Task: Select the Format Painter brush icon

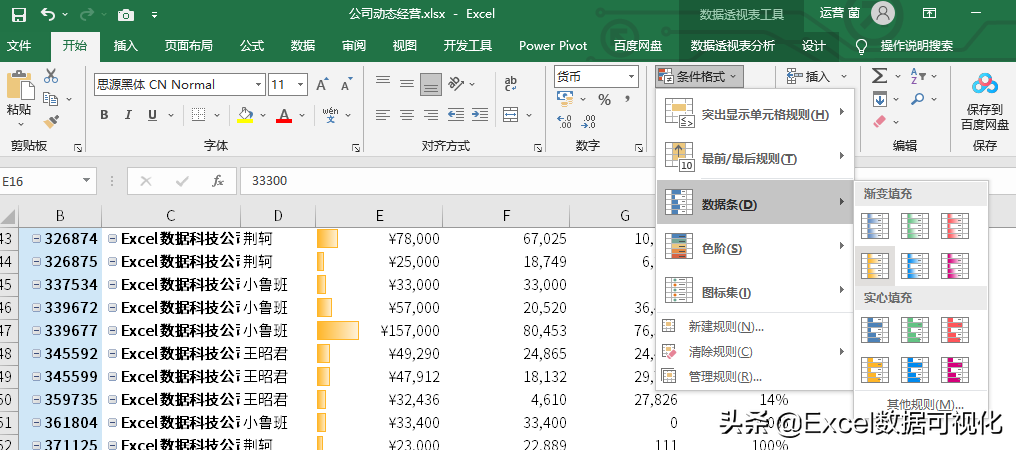Action: 51,121
